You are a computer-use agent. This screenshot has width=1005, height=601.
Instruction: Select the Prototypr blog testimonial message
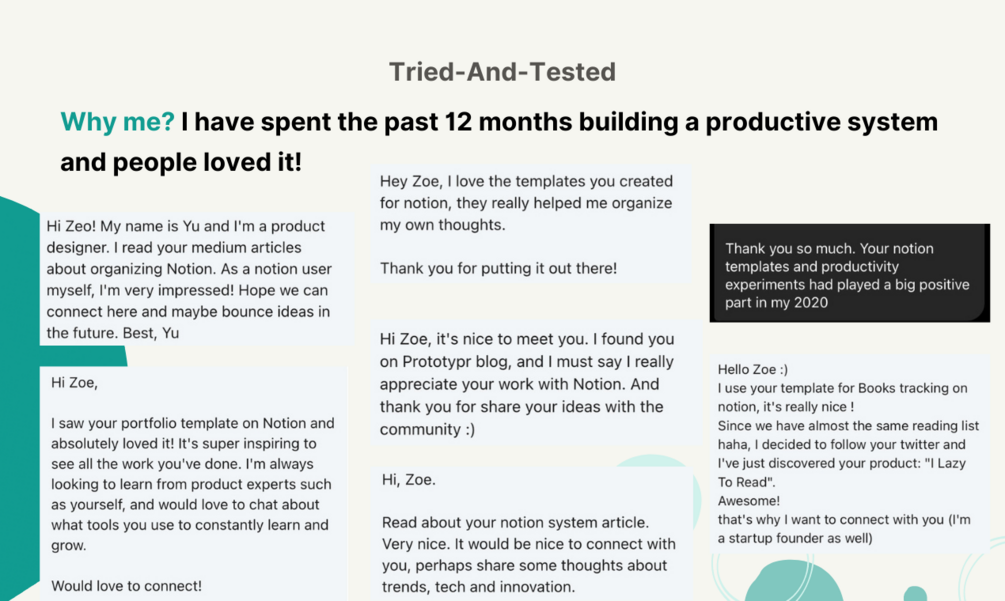pos(527,384)
